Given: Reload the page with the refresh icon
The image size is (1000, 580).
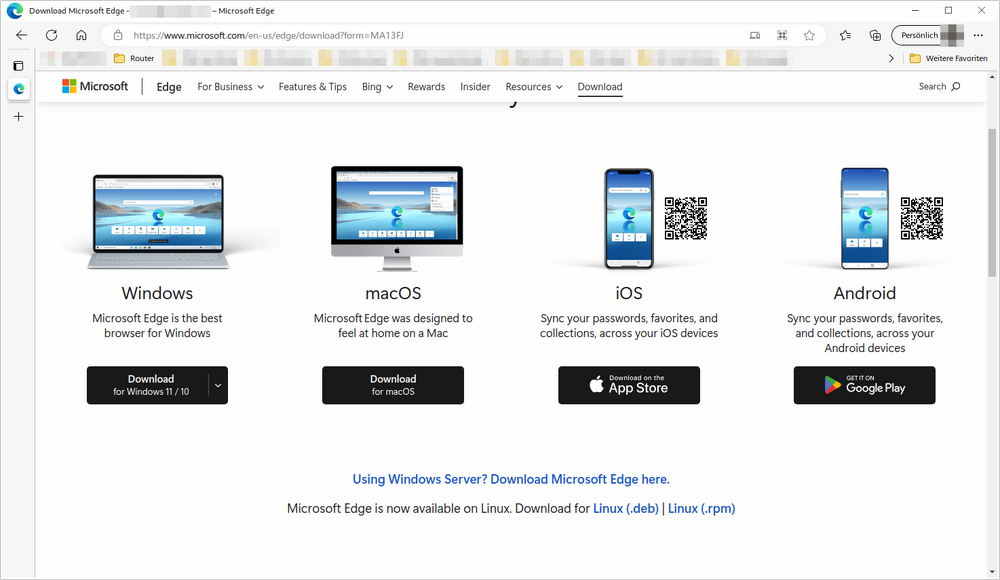Looking at the screenshot, I should point(52,35).
